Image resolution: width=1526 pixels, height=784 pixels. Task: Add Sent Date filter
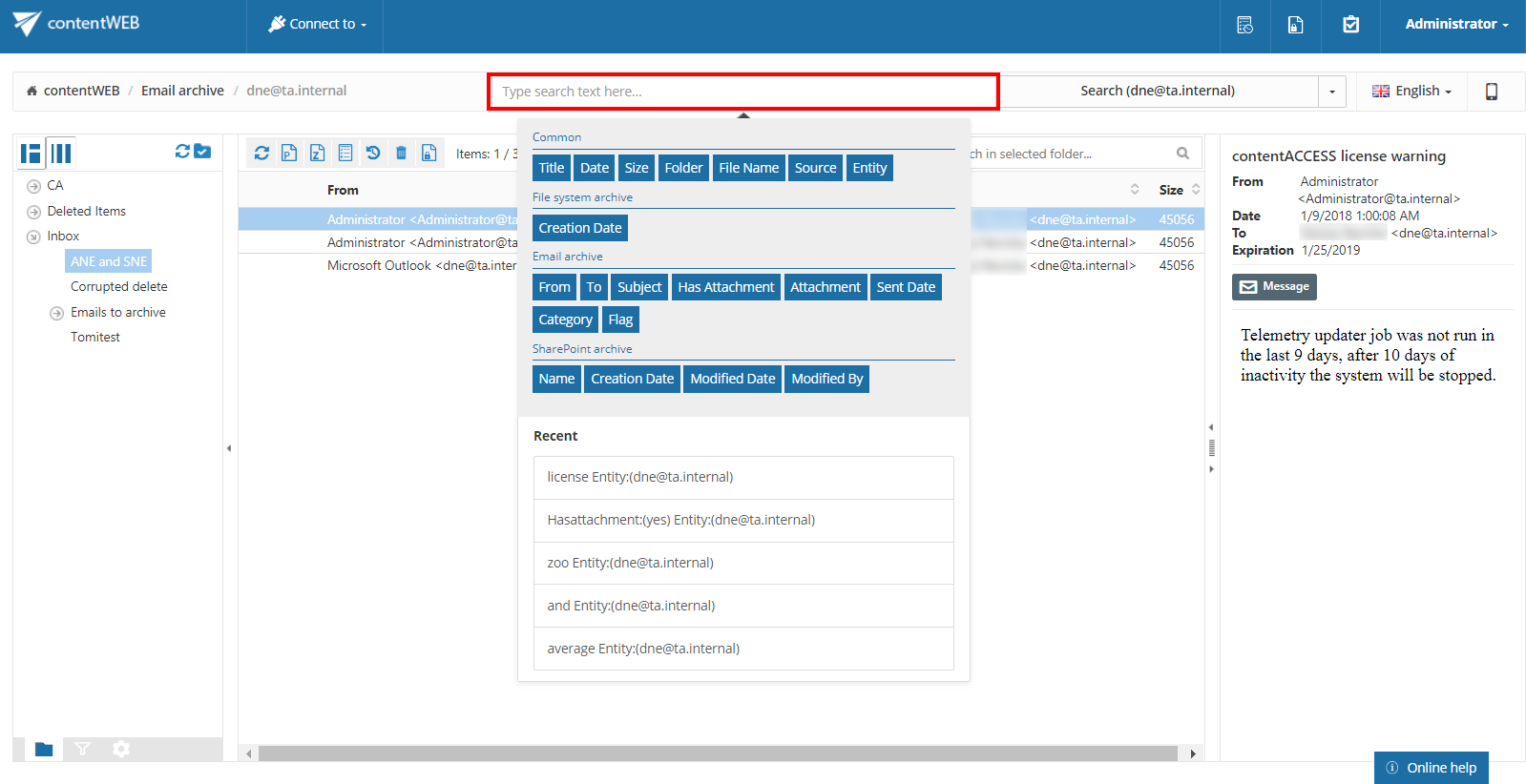tap(906, 287)
